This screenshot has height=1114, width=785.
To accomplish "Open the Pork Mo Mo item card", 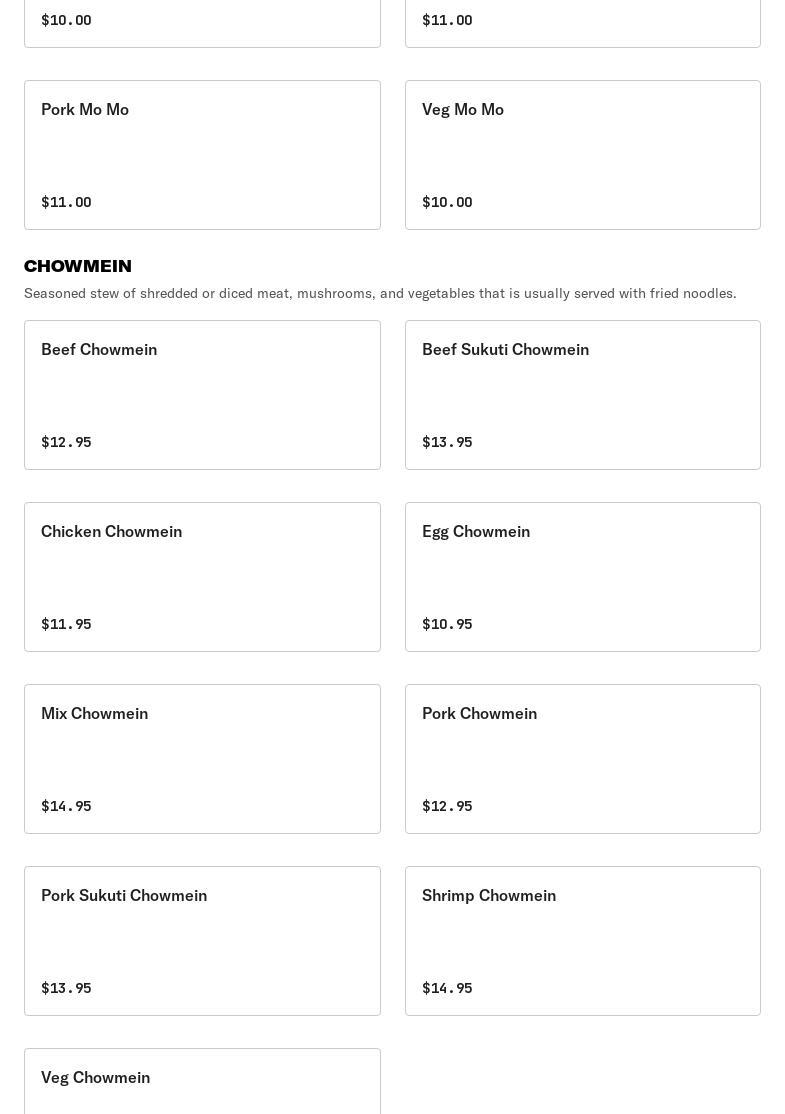I will [x=202, y=155].
